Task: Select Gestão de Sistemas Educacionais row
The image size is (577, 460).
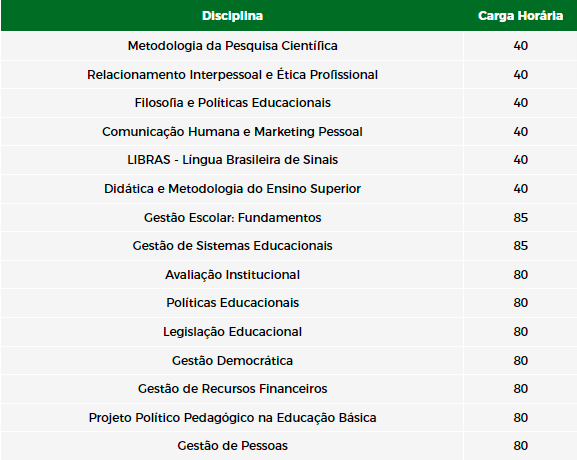Action: tap(288, 246)
